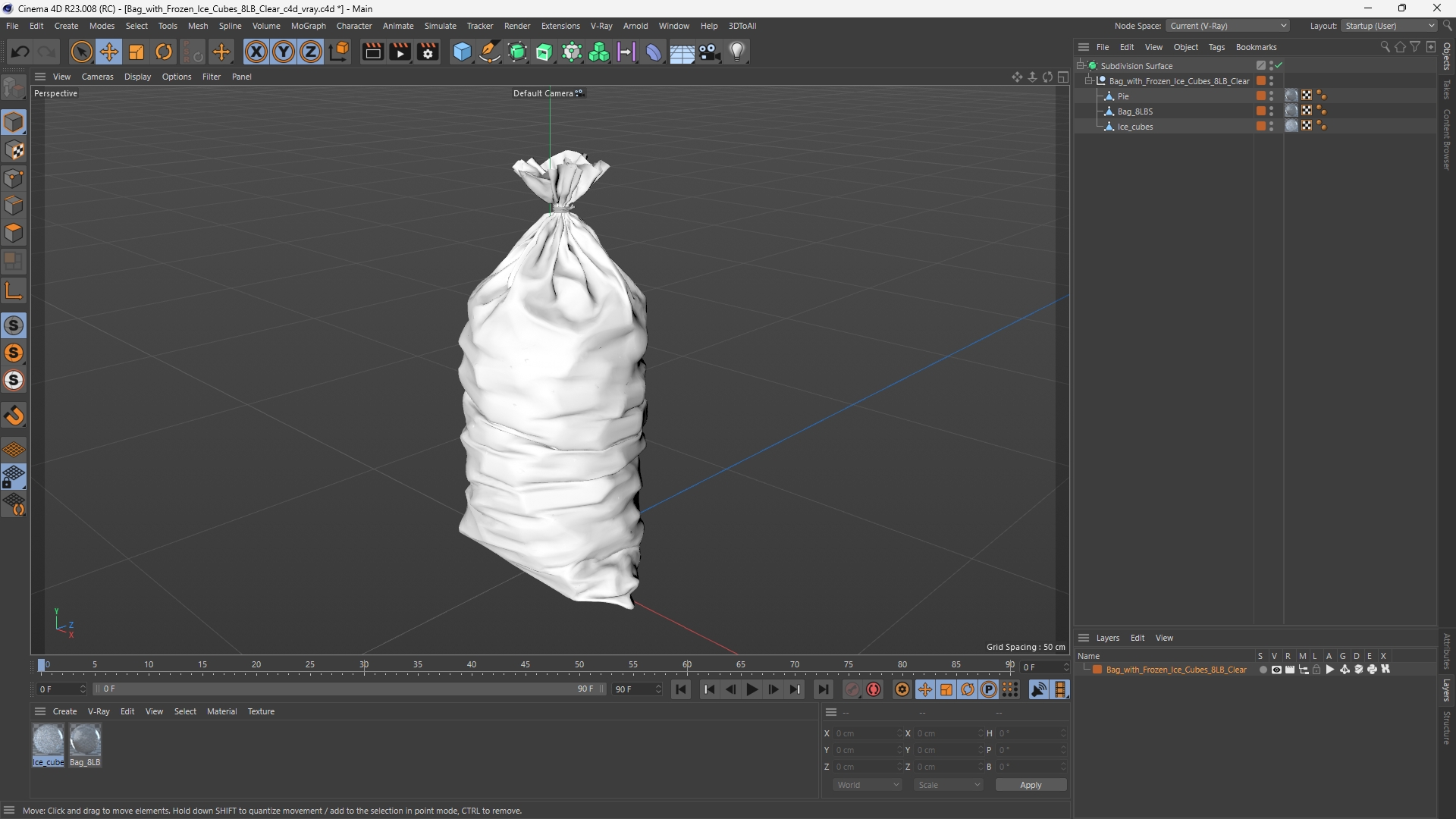This screenshot has height=819, width=1456.
Task: Click the Undo arrow icon
Action: pos(20,52)
